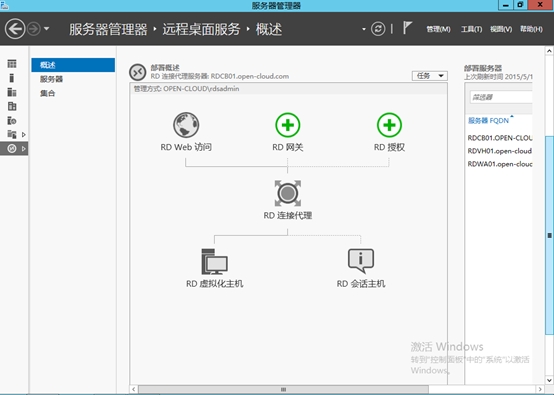Select server row RDVH01.open-cloud
The height and width of the screenshot is (395, 554).
(500, 151)
